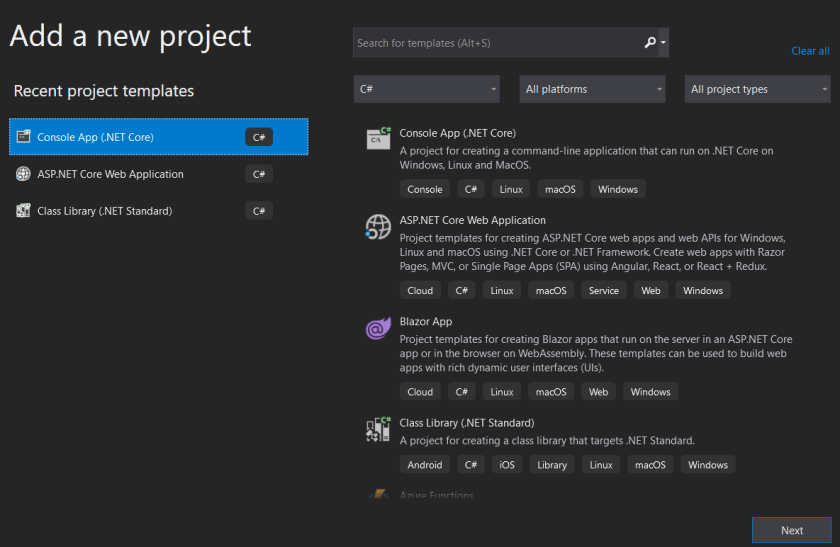The image size is (840, 547).
Task: Select the Console App (.NET Core) title in template list
Action: (x=458, y=133)
